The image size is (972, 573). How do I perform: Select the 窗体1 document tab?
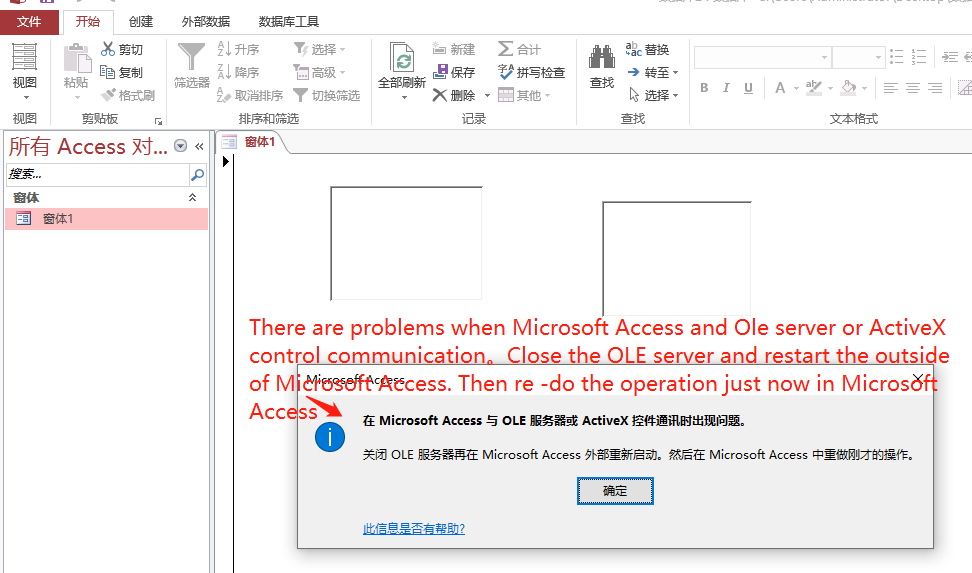tap(252, 142)
